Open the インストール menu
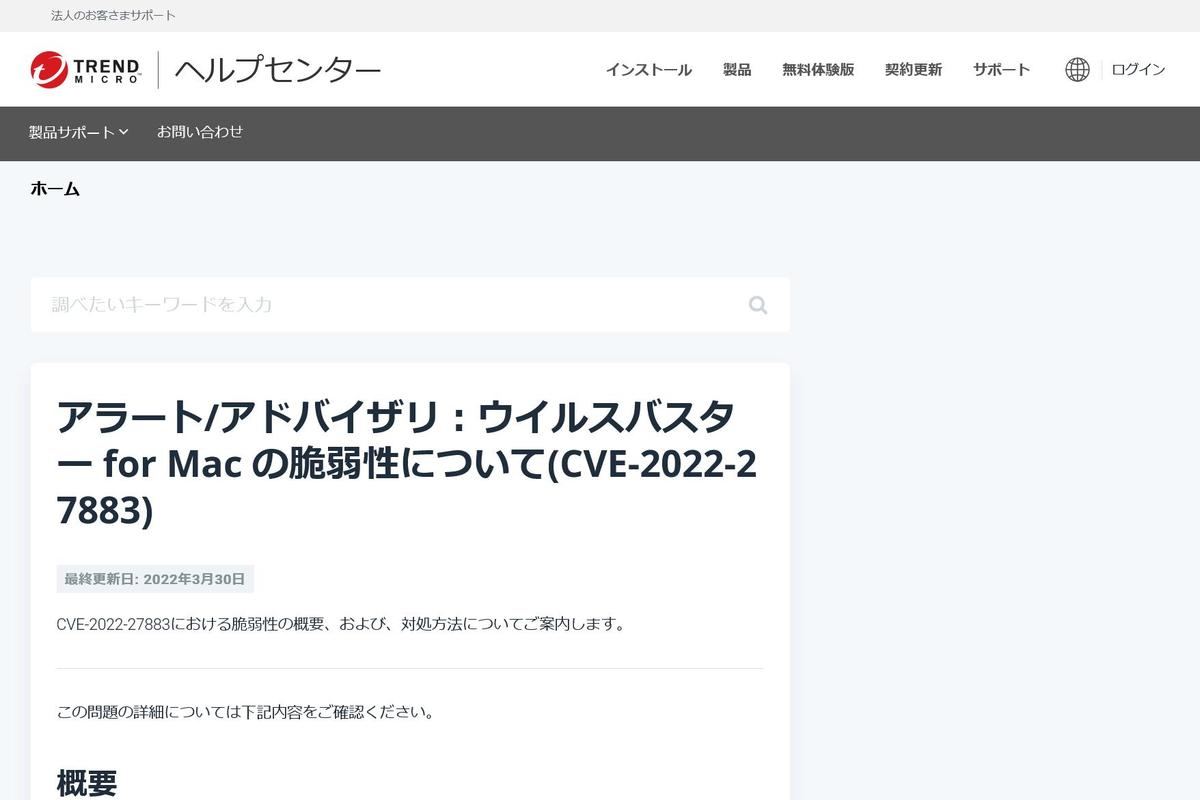This screenshot has height=800, width=1200. (648, 69)
